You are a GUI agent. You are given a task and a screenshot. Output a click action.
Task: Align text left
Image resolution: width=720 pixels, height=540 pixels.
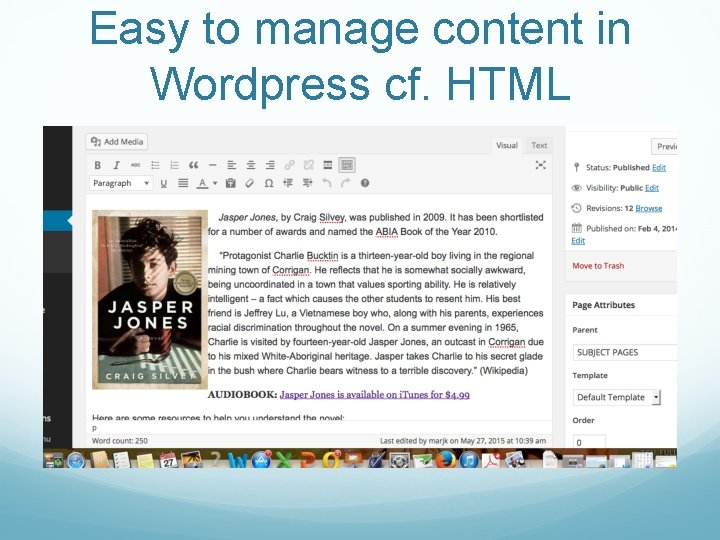tap(231, 165)
